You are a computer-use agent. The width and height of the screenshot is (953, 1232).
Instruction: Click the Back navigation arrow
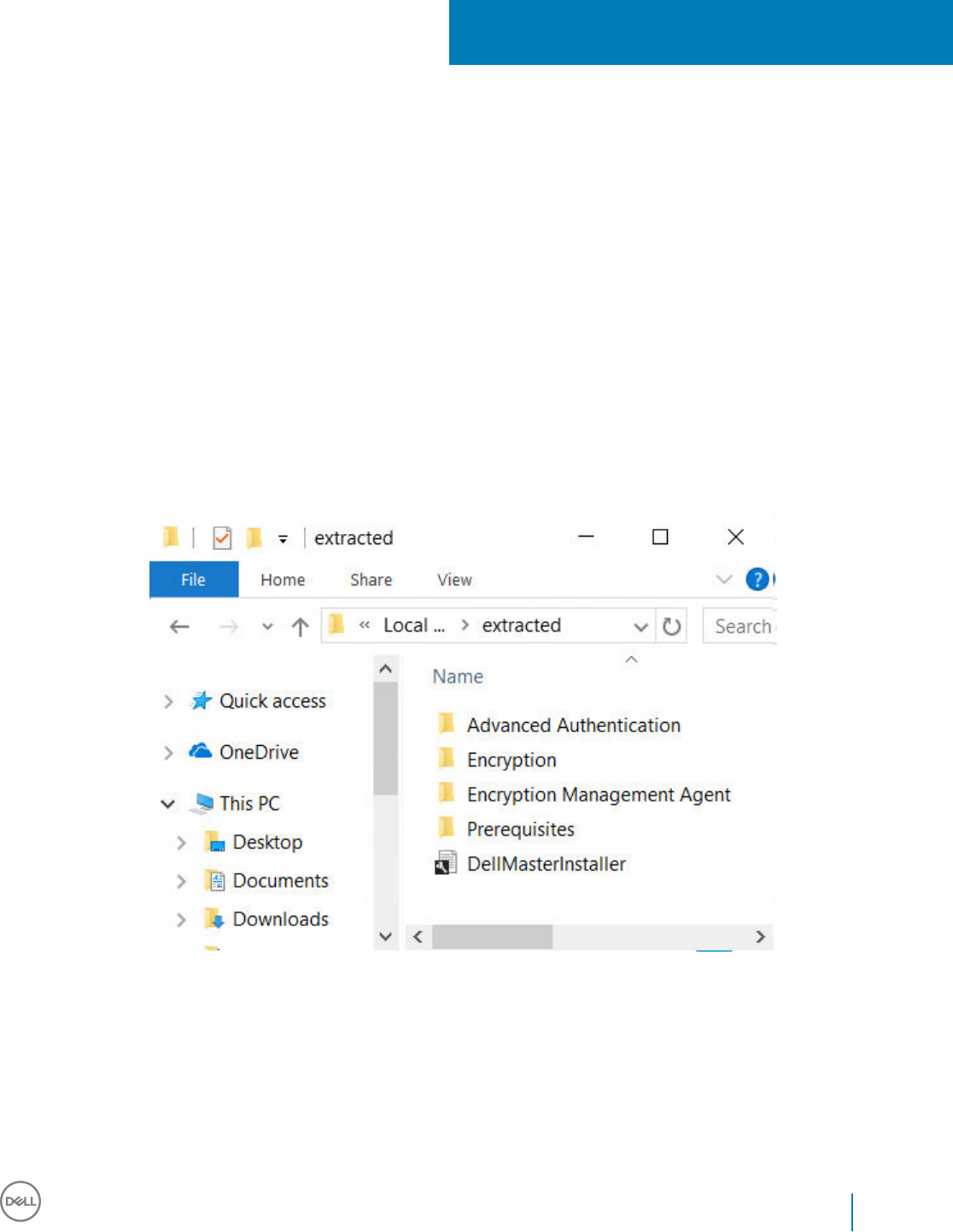pos(179,626)
